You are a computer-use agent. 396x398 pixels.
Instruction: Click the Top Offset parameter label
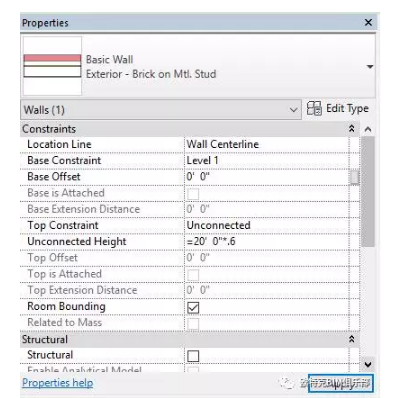[x=52, y=258]
